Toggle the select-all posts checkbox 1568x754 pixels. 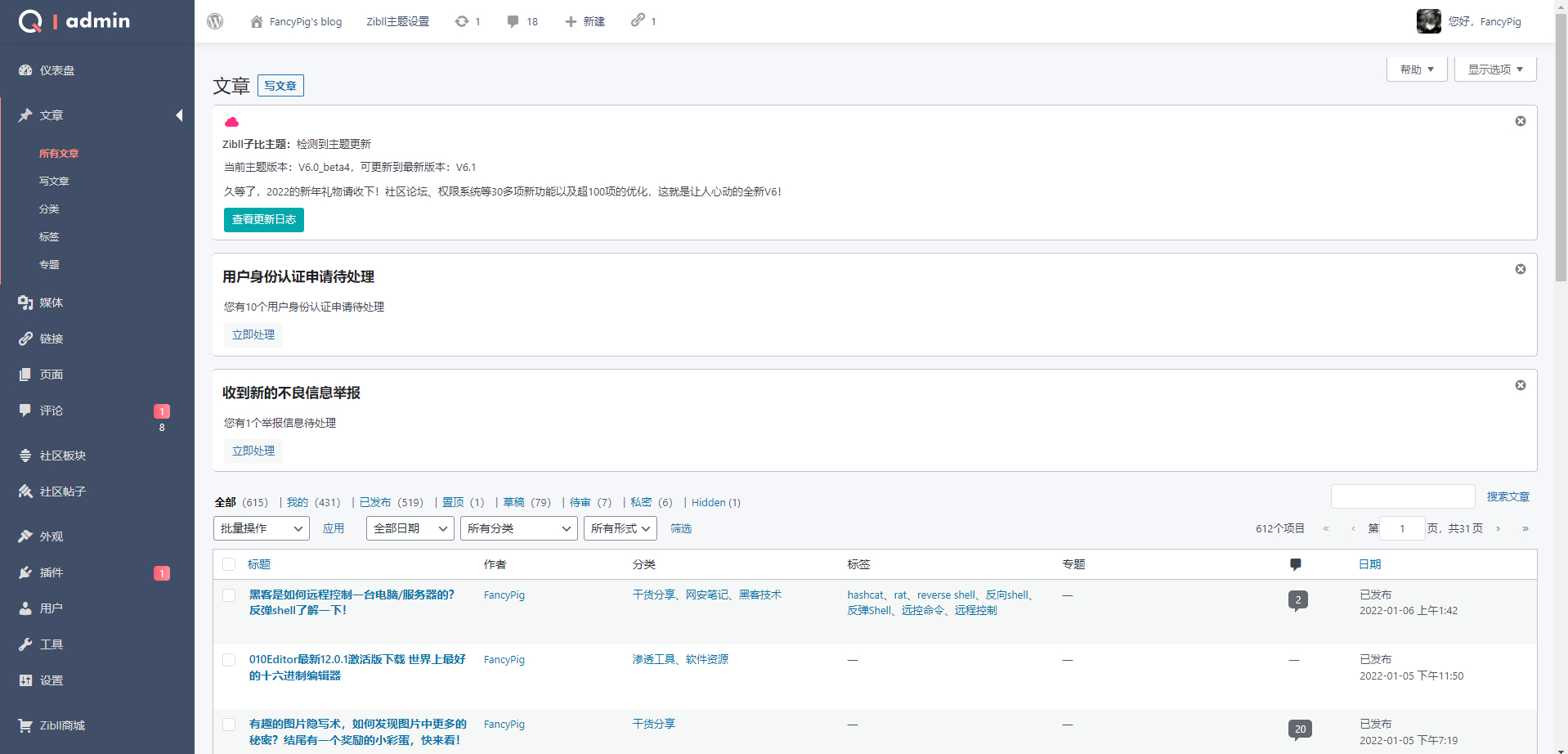229,564
